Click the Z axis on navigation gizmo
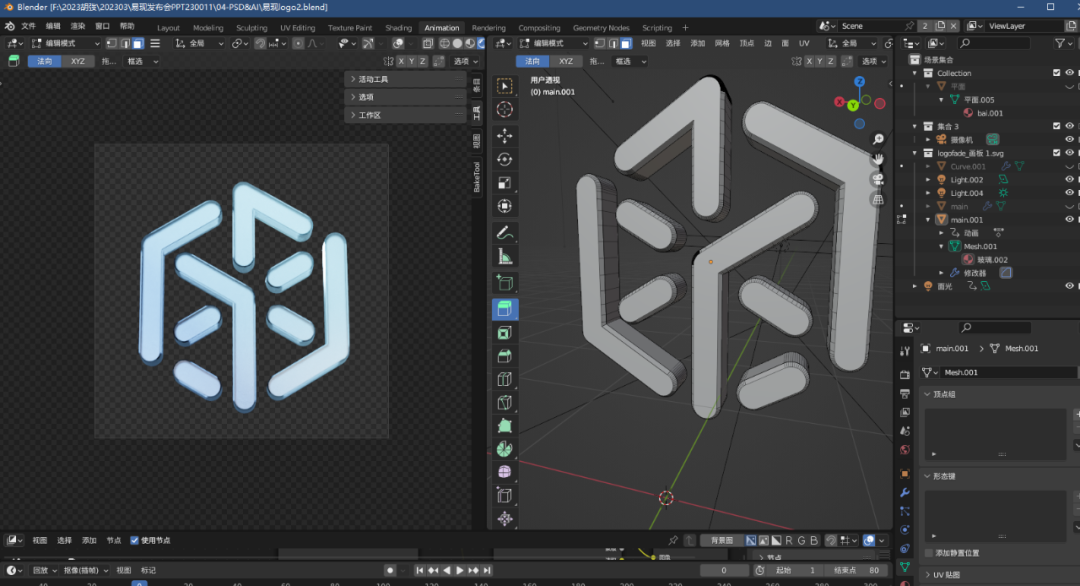The image size is (1080, 586). 860,81
